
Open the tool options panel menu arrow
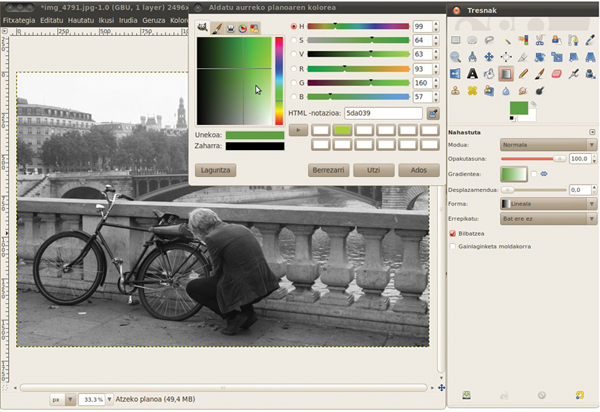point(592,132)
